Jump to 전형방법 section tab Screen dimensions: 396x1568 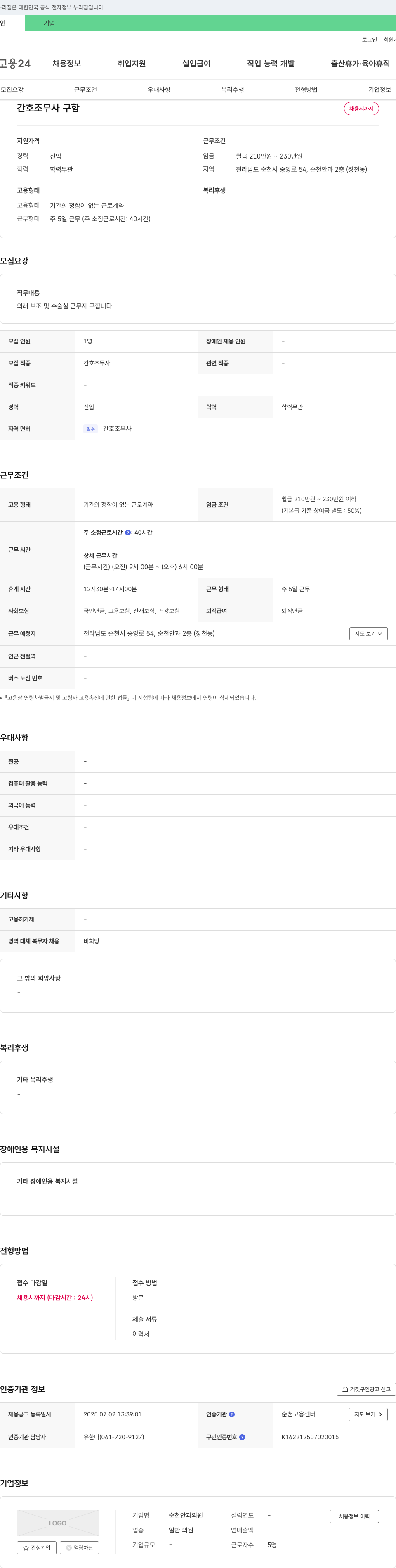(x=306, y=90)
